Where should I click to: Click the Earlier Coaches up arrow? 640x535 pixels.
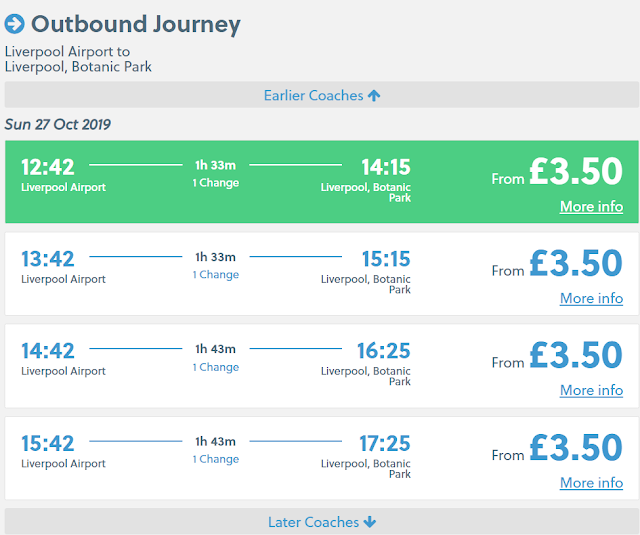(374, 96)
